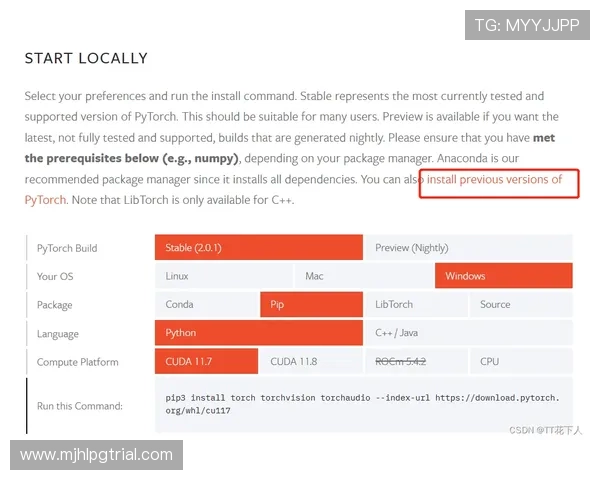Choose Linux as your OS
Image resolution: width=600 pixels, height=480 pixels.
pos(224,276)
